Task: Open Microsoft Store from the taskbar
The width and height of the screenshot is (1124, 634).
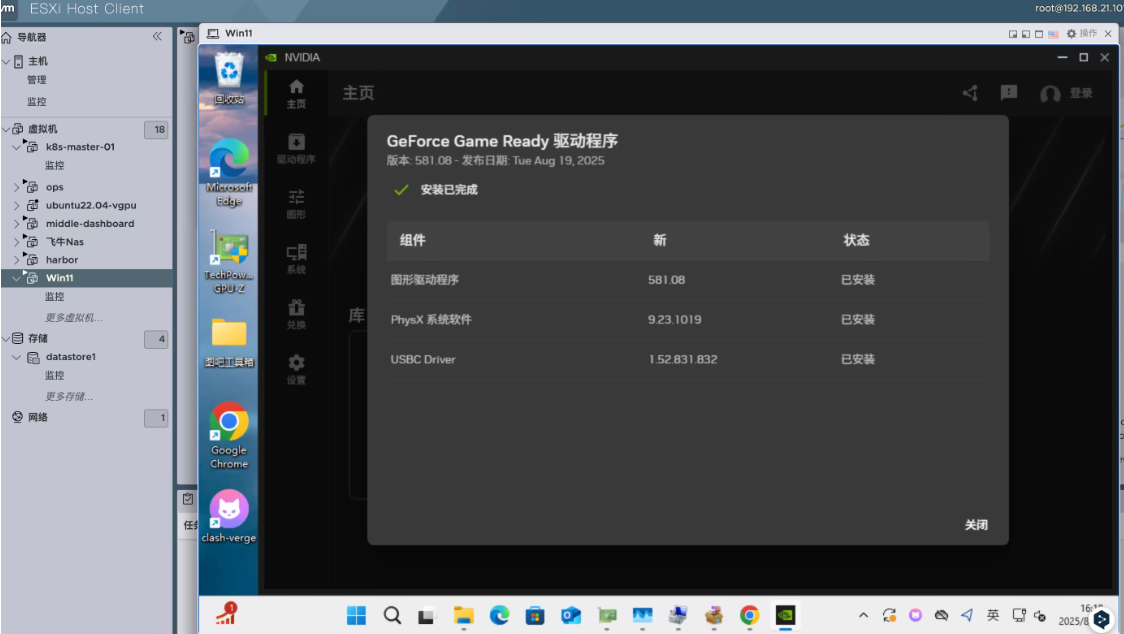Action: pyautogui.click(x=535, y=615)
